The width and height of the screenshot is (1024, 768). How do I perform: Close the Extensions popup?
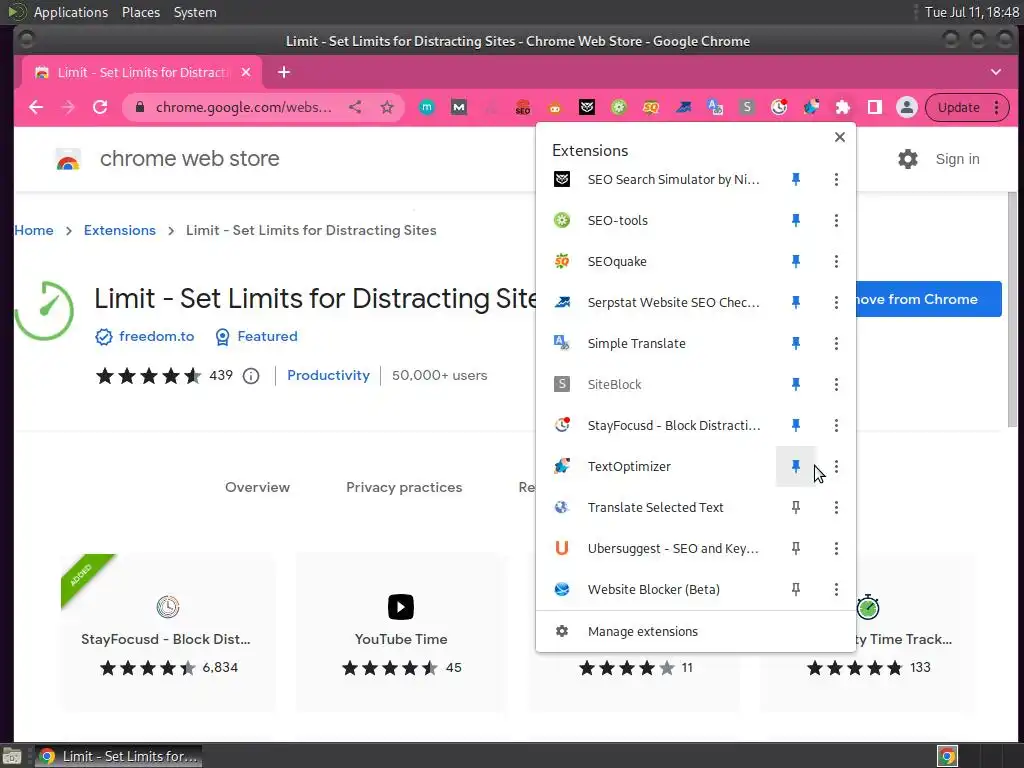click(840, 137)
